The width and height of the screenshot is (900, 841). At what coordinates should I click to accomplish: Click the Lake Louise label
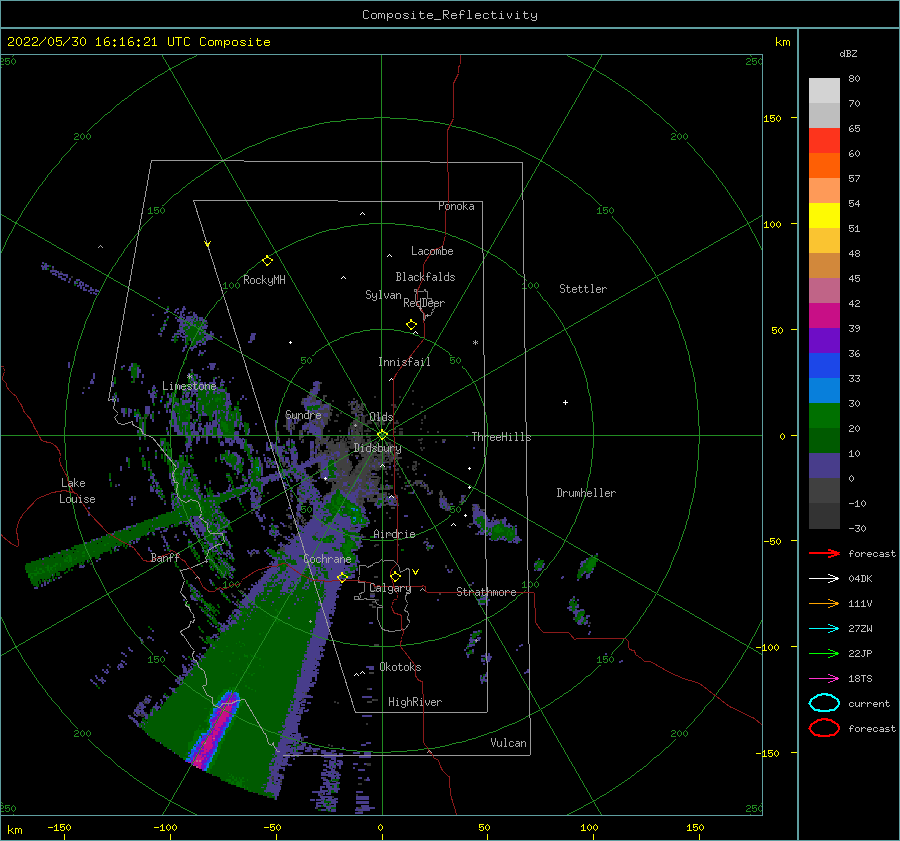[x=77, y=491]
